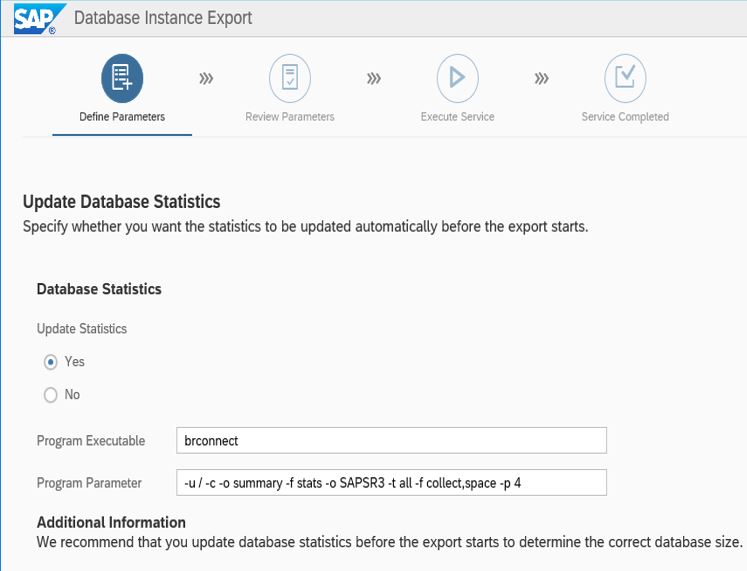Screen dimensions: 747x571
Task: Click the Program Parameter label
Action: click(x=89, y=483)
